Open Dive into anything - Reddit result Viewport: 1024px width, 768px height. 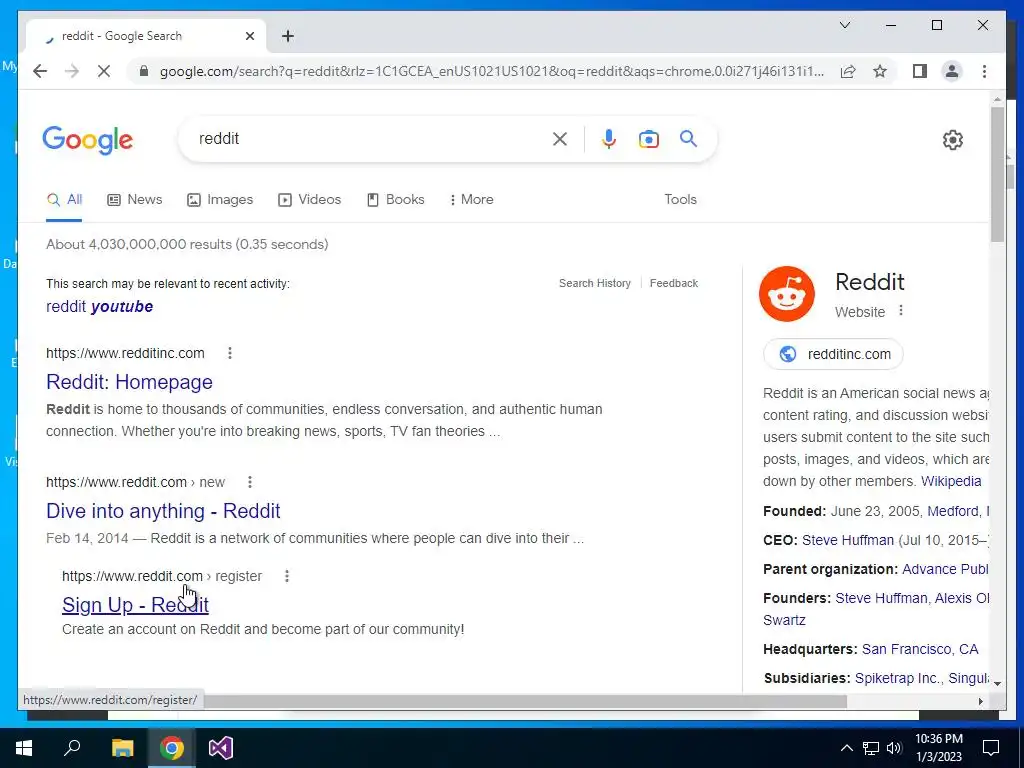click(163, 511)
